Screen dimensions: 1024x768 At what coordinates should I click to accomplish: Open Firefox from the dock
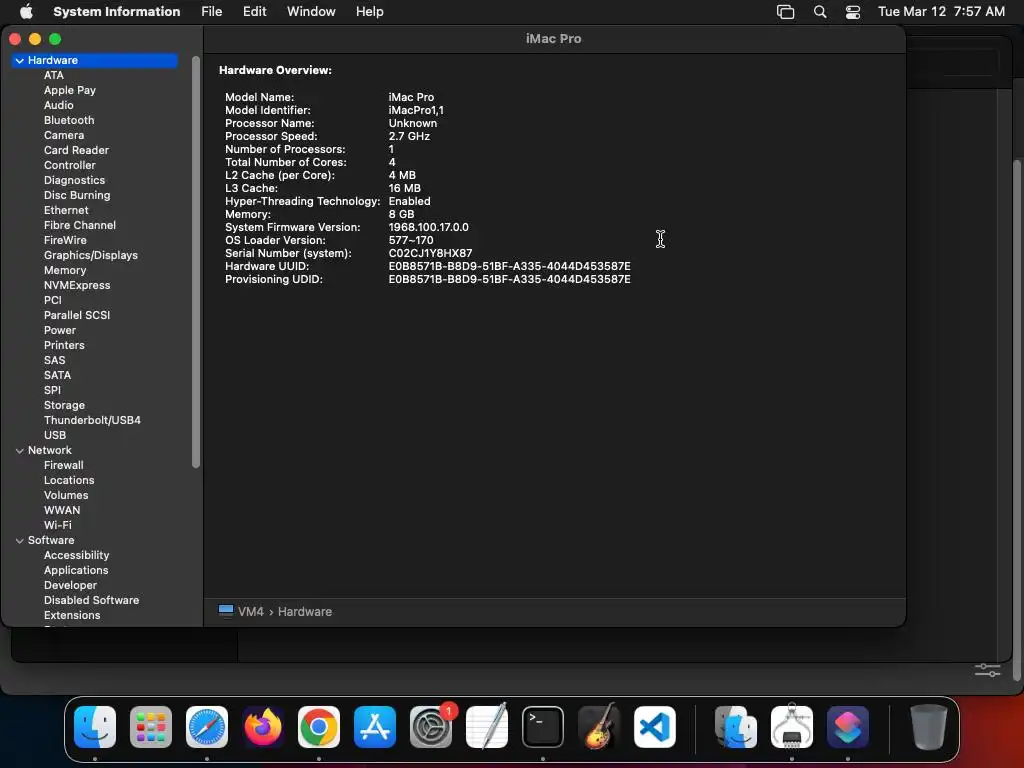click(x=263, y=727)
